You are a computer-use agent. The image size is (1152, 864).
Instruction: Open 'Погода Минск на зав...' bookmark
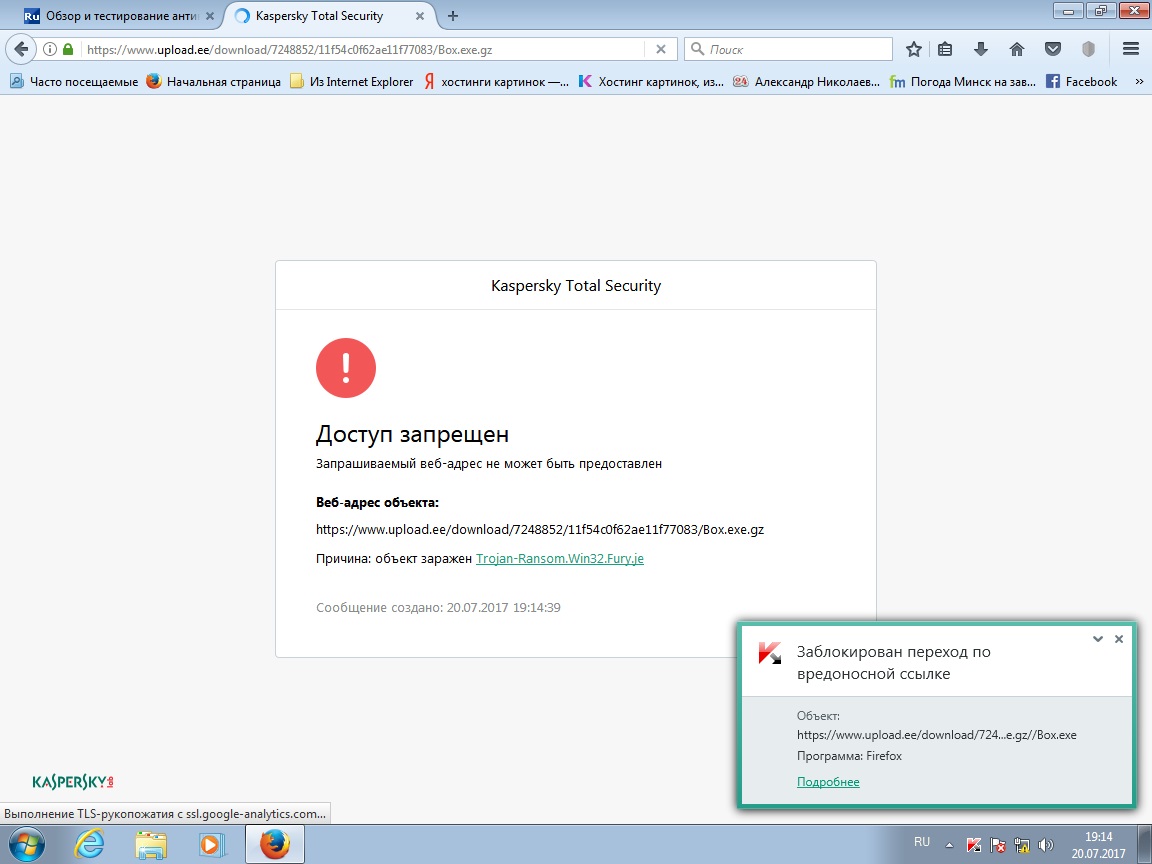pos(962,82)
